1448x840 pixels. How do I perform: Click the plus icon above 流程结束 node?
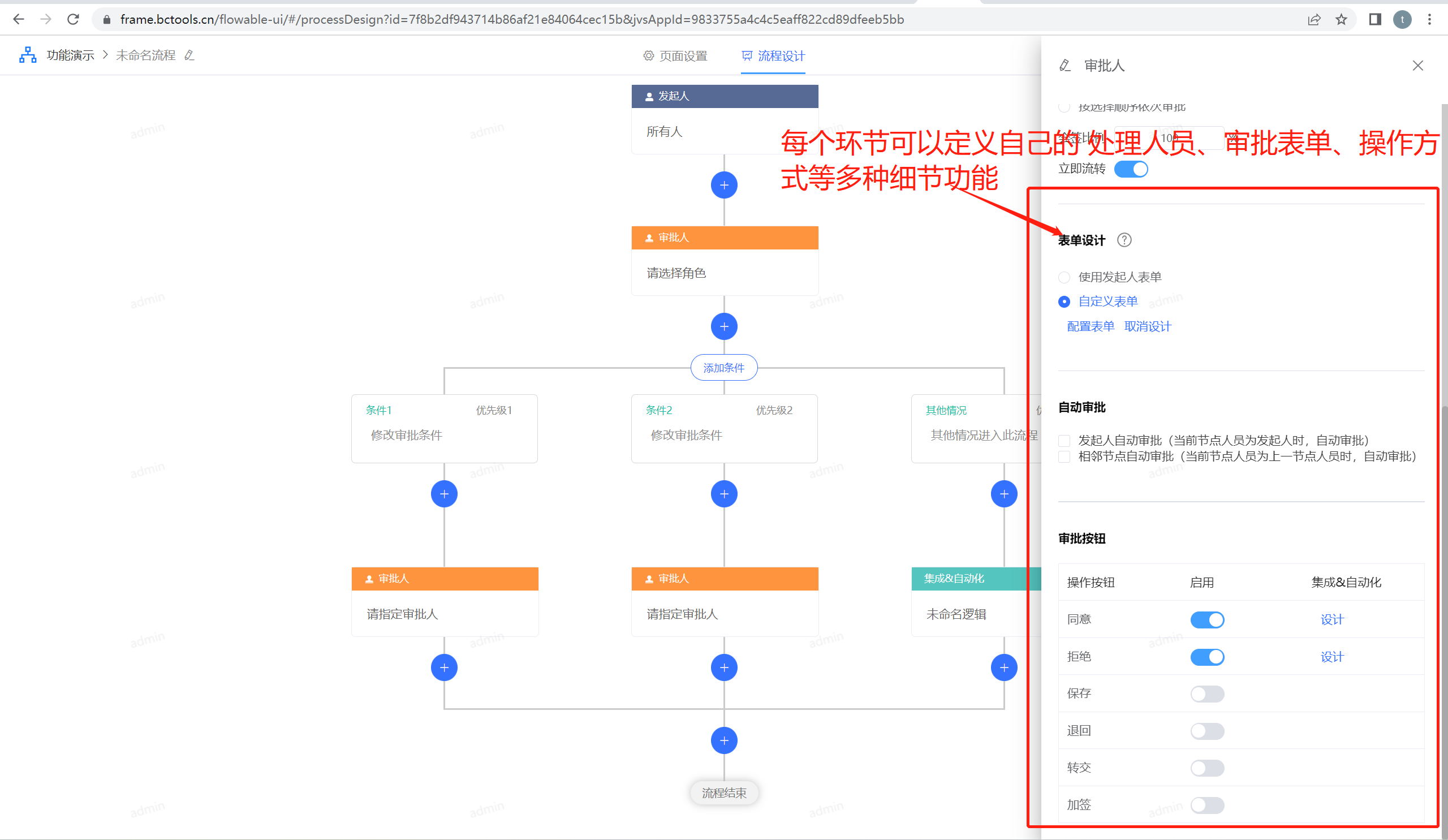[724, 740]
